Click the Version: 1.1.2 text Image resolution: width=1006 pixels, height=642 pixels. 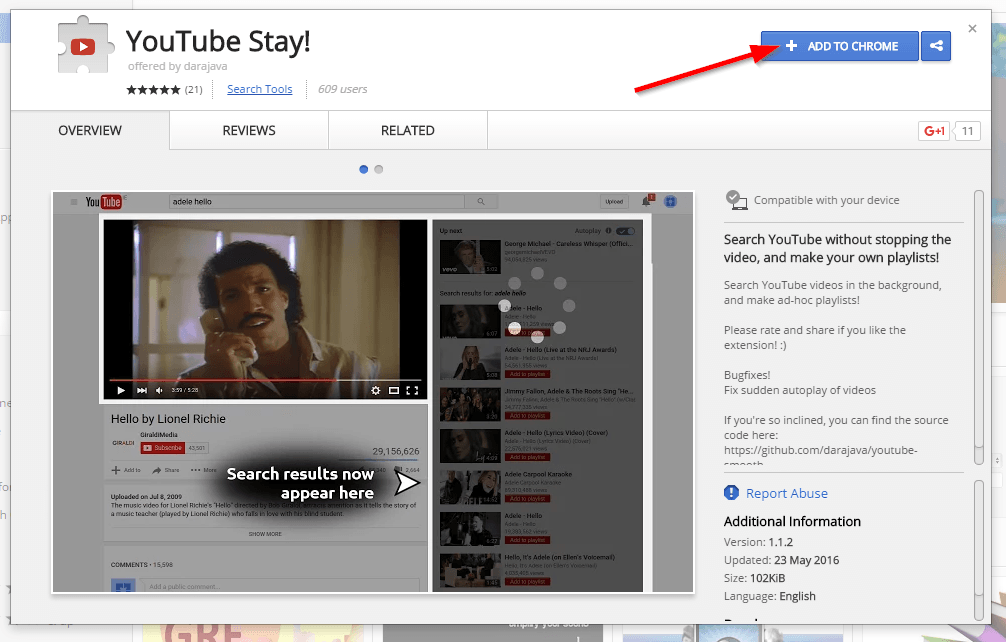758,542
